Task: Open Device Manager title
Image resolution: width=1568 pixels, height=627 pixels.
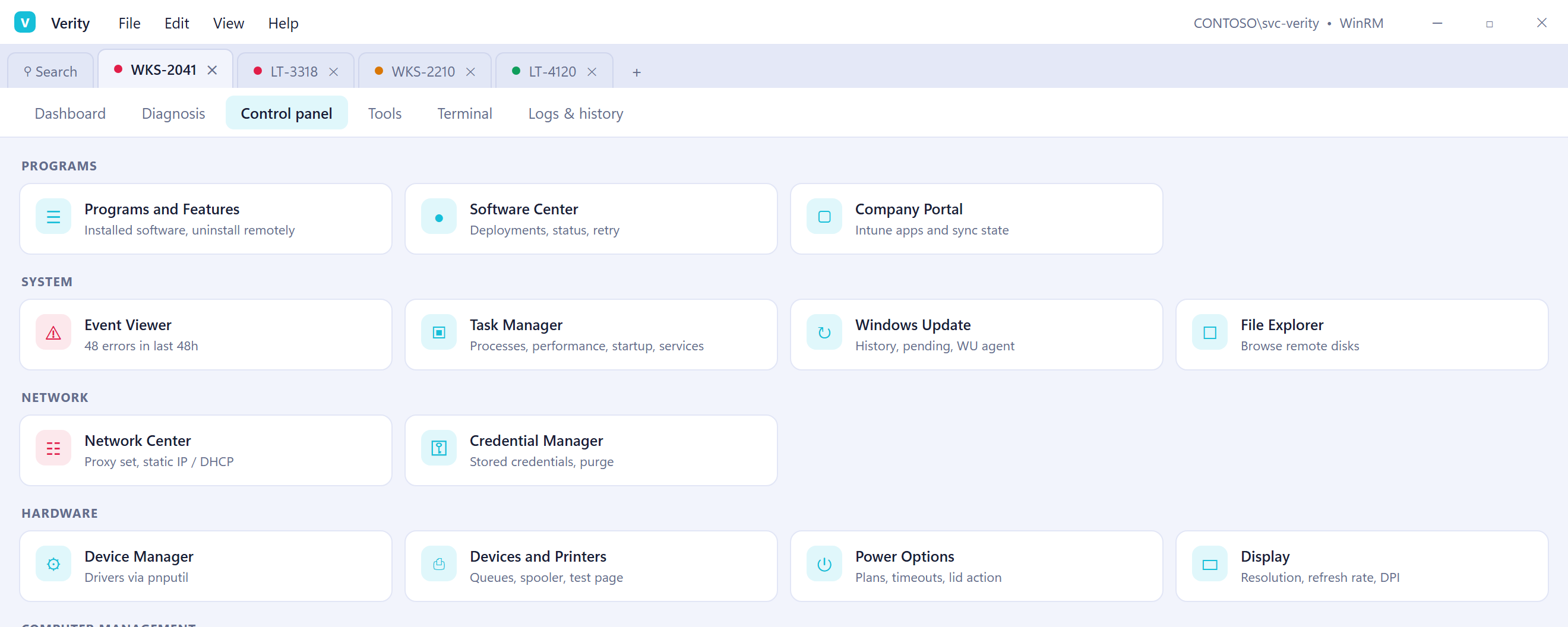Action: pos(139,556)
